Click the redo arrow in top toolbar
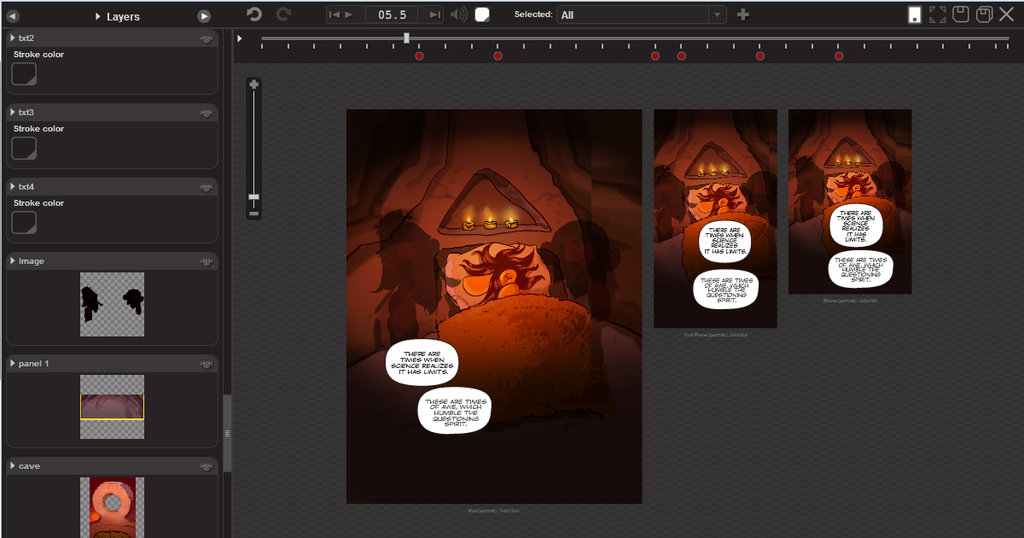 (x=283, y=14)
